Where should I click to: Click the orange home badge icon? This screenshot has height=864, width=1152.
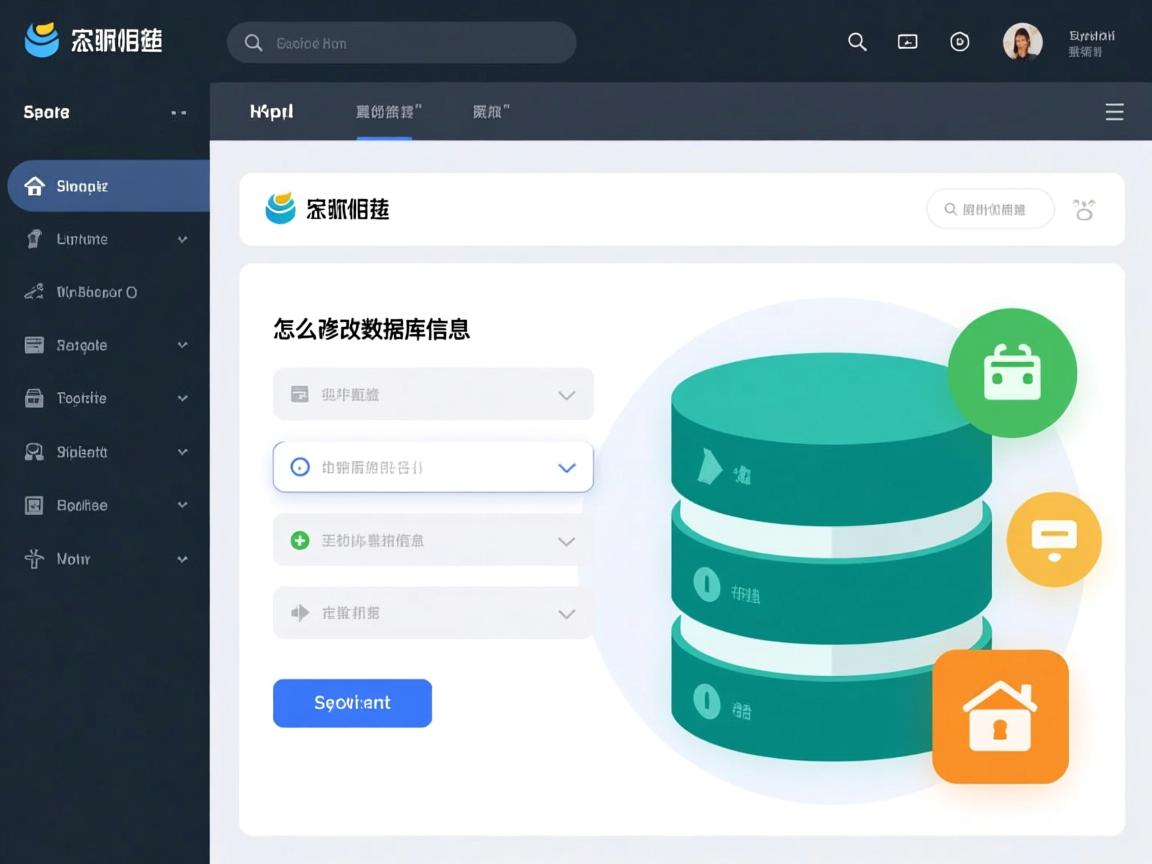pyautogui.click(x=1000, y=716)
